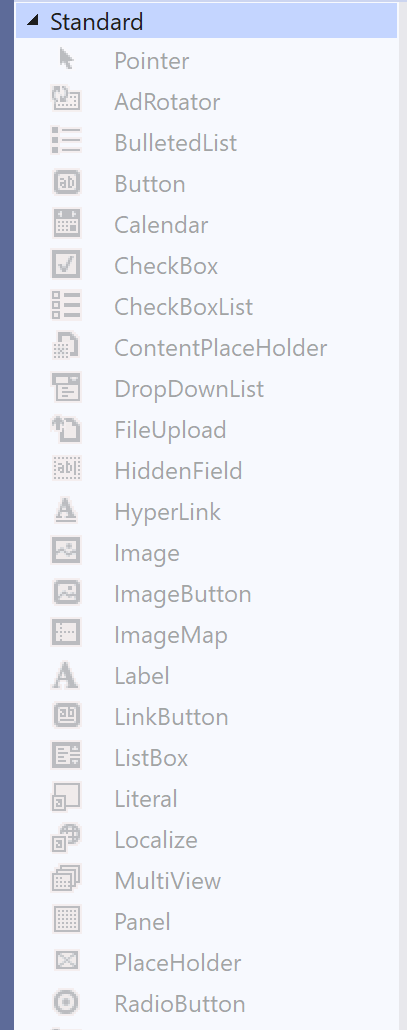Screen dimensions: 407x1030
Task: Select the Calendar control icon
Action: pos(66,223)
